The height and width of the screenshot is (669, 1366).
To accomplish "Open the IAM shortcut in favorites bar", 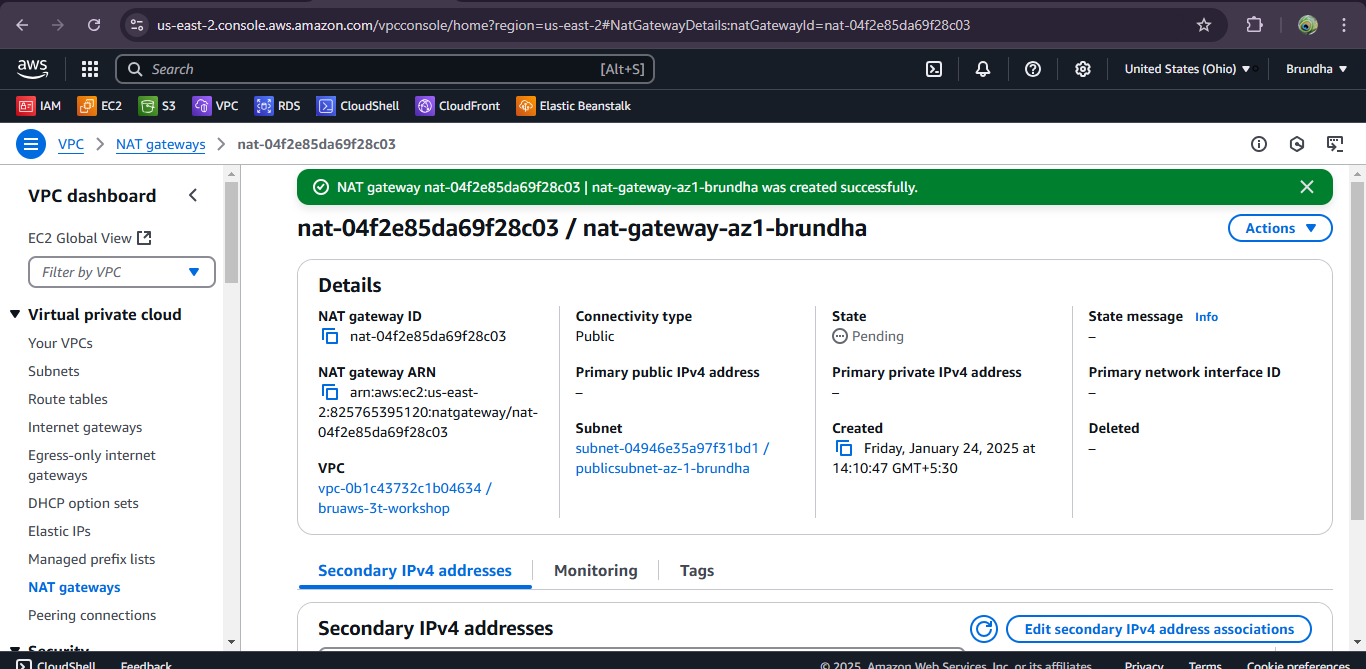I will tap(39, 105).
